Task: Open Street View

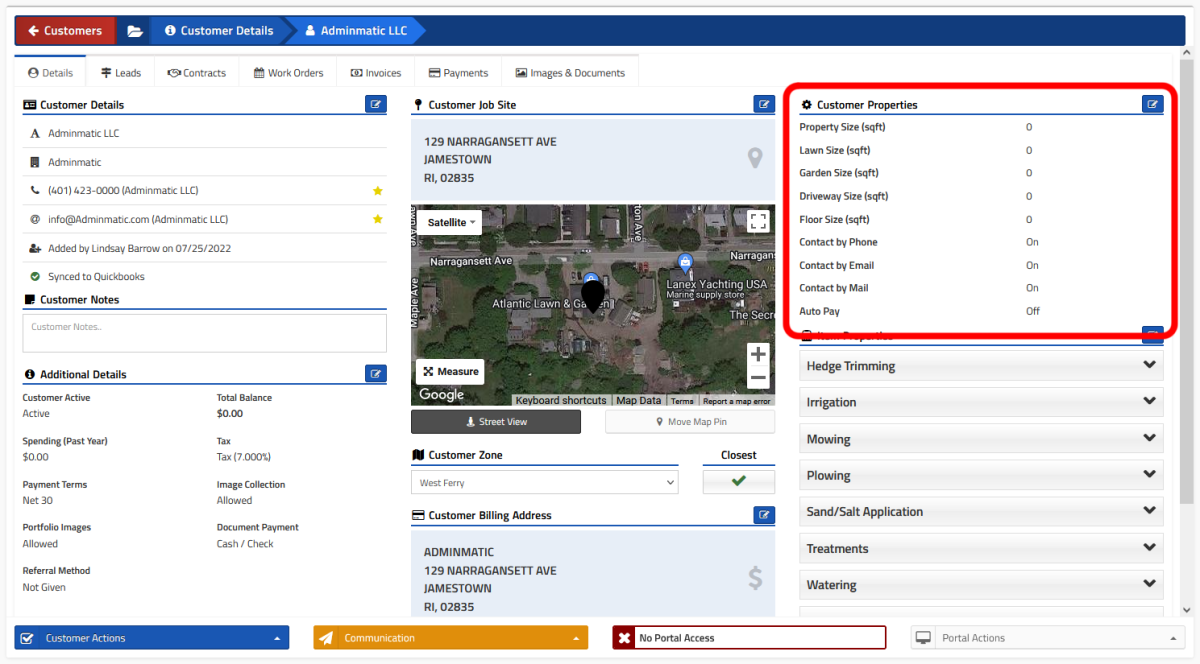Action: point(496,421)
